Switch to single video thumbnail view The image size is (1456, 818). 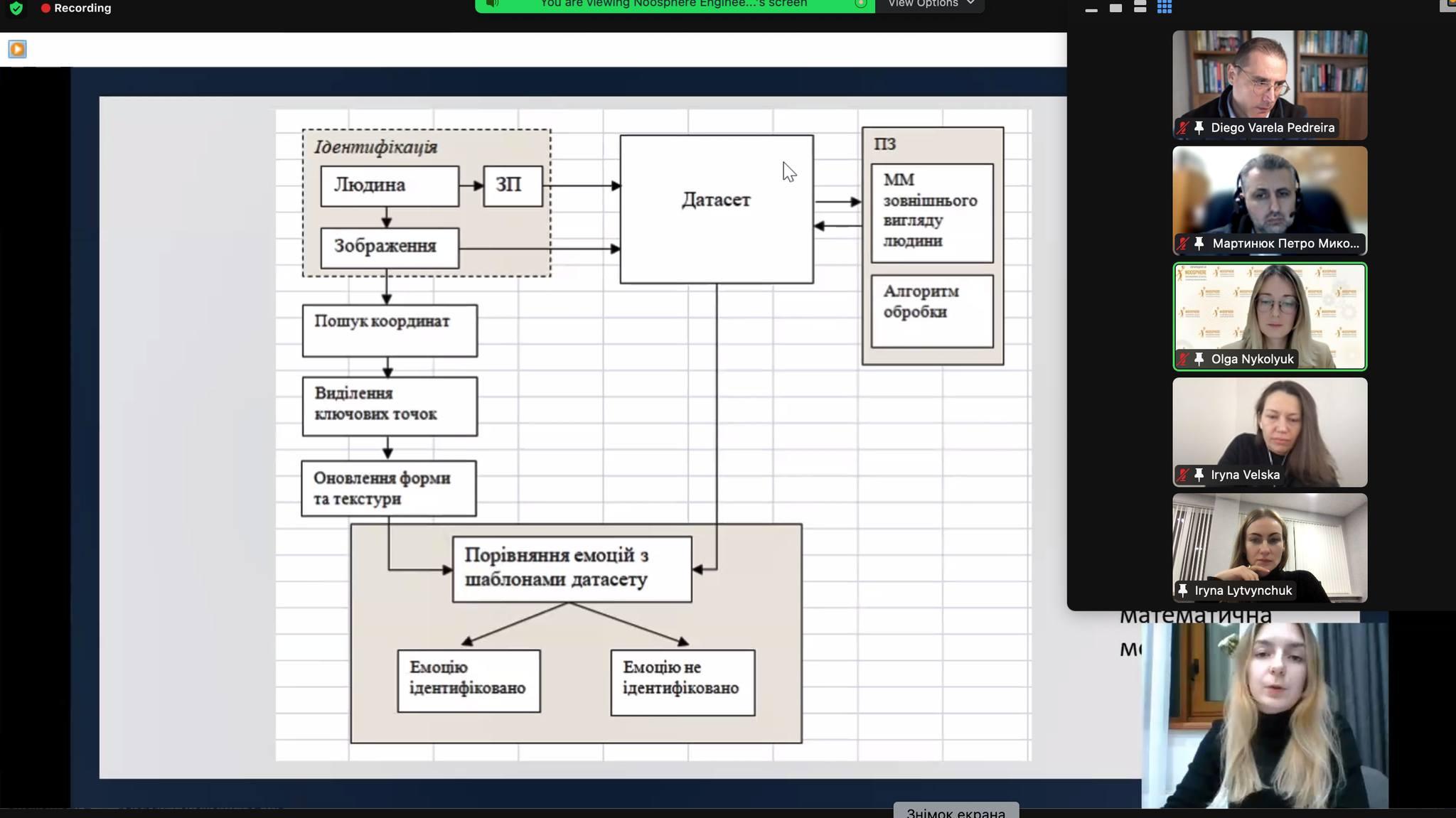(1115, 8)
